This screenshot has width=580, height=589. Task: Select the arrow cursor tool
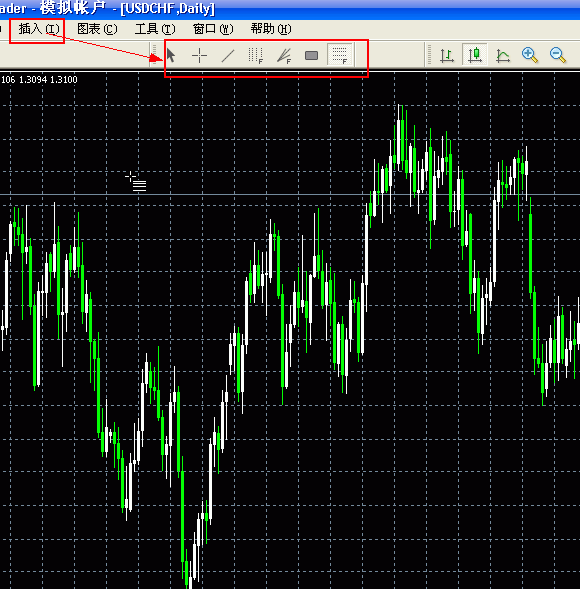point(171,56)
